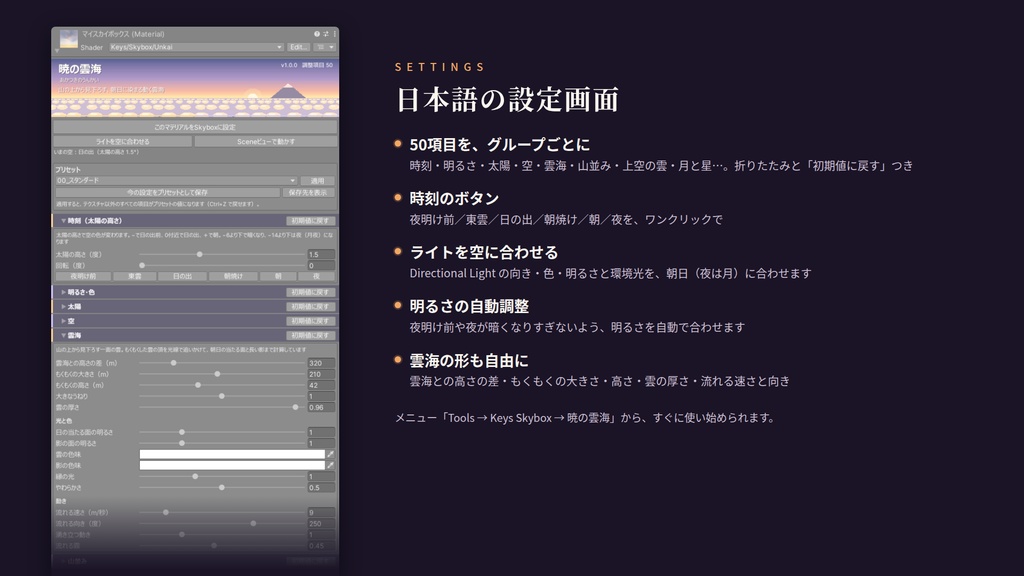Reset 時刻 section with 初期値に戻す
This screenshot has height=576, width=1024.
coord(310,221)
